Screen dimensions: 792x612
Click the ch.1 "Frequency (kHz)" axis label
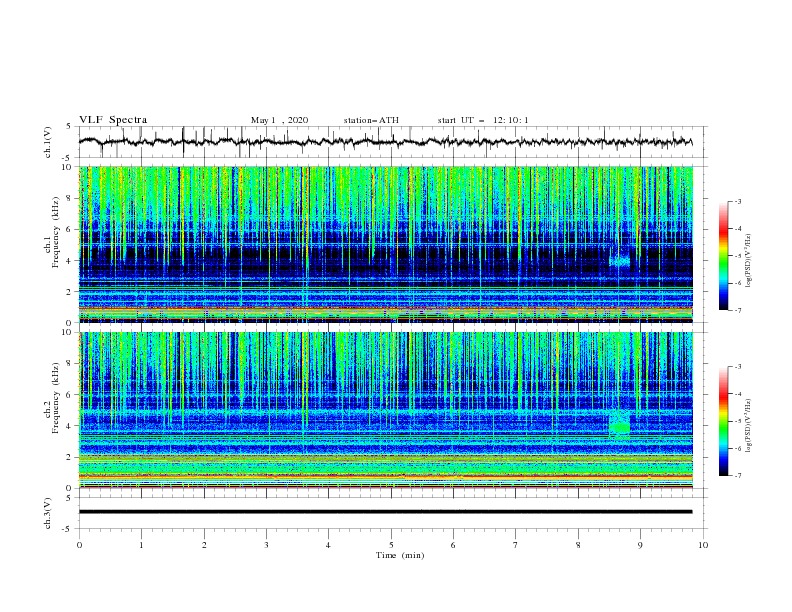[x=56, y=233]
